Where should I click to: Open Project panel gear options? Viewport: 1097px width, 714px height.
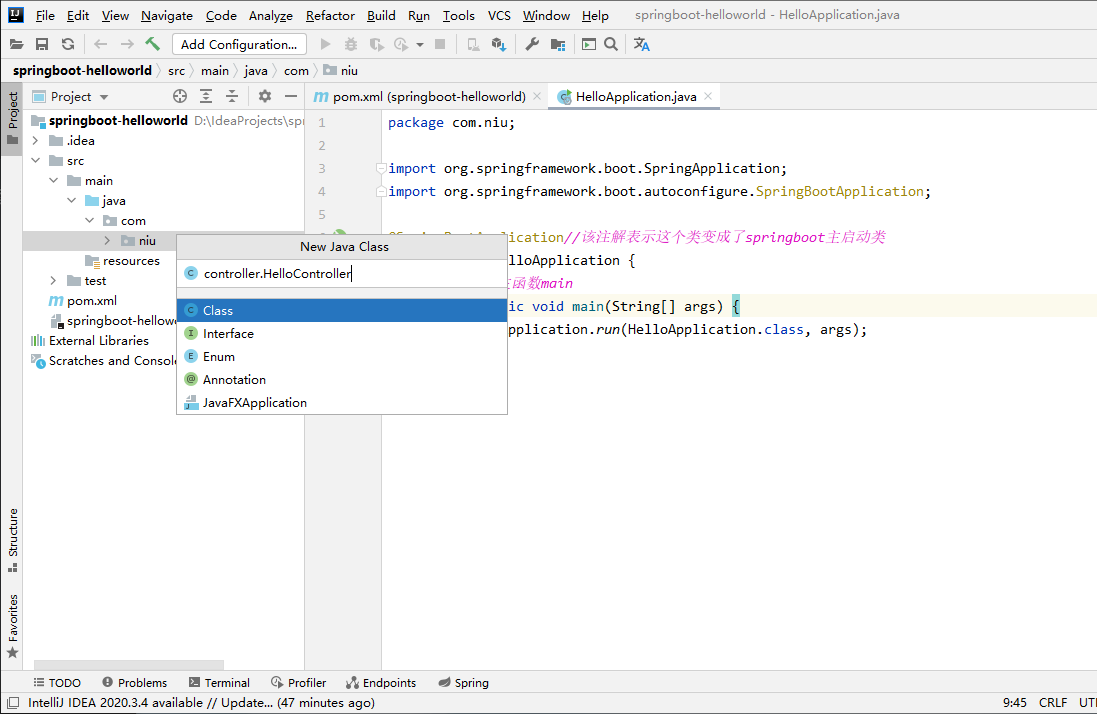[x=265, y=96]
